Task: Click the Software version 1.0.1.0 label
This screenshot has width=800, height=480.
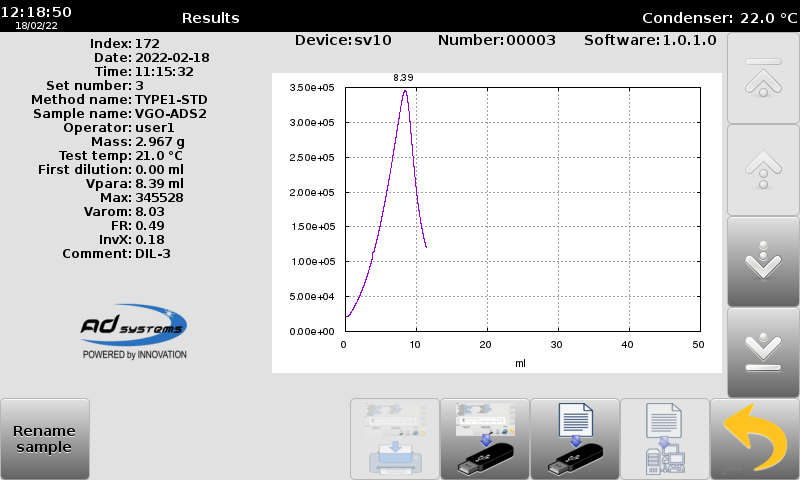Action: pos(649,40)
